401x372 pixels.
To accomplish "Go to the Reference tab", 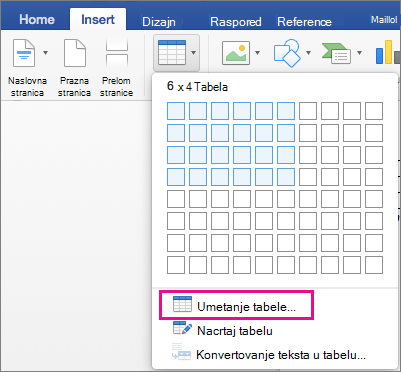I will click(x=304, y=22).
